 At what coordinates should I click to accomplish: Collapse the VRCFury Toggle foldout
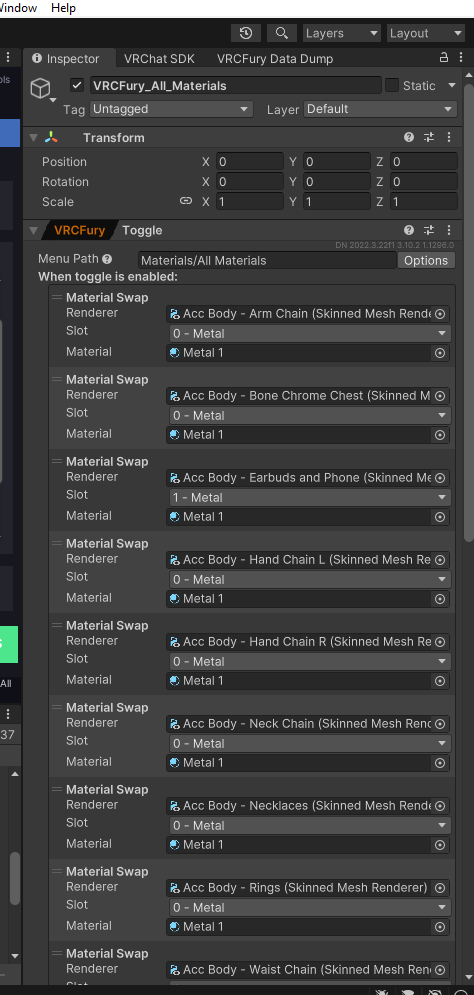(33, 230)
